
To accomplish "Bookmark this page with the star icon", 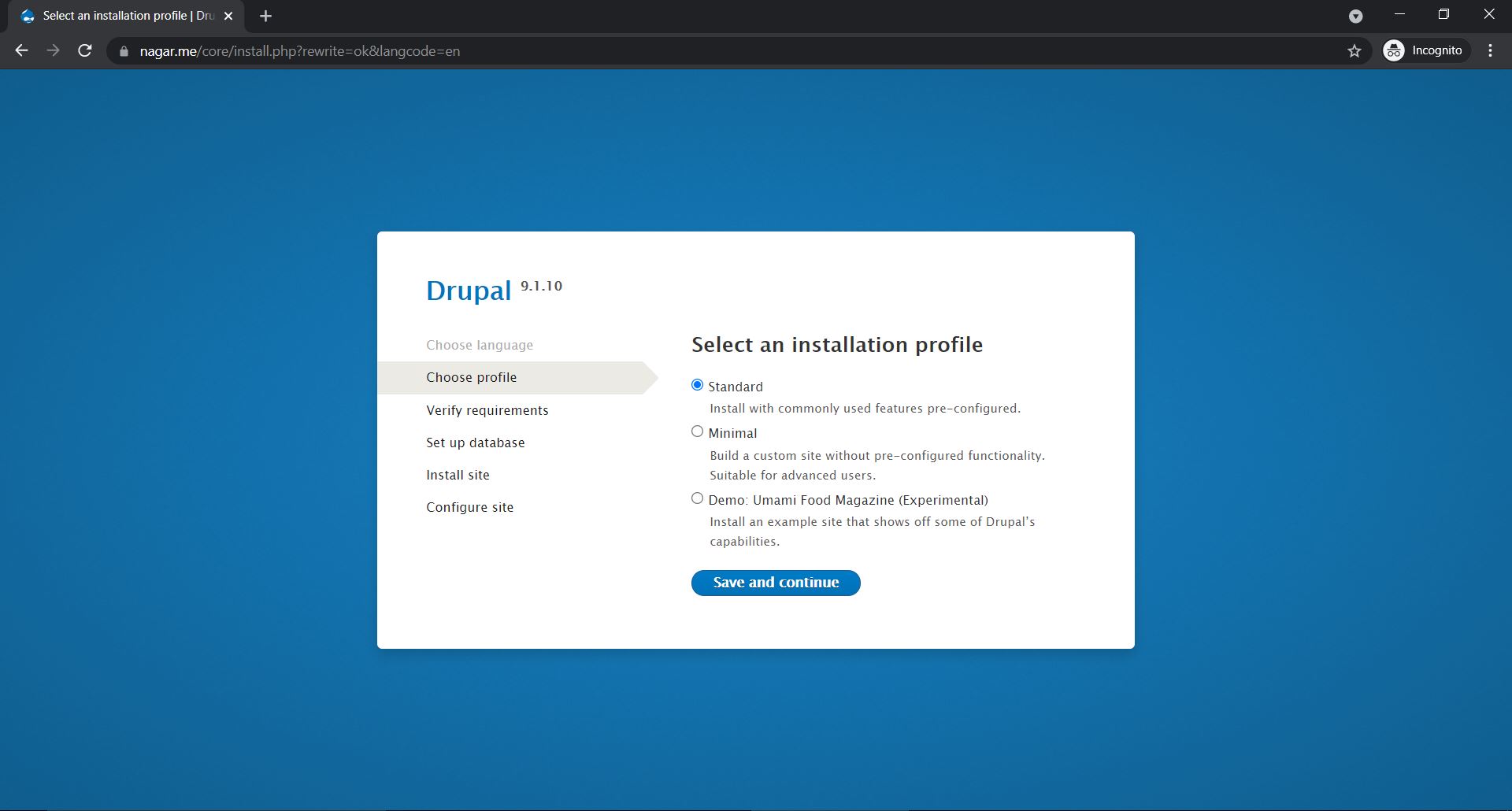I will click(x=1354, y=50).
